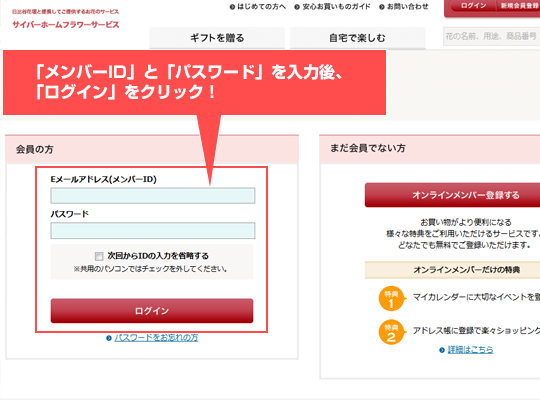Open the 詳細はこちら link

[x=470, y=350]
